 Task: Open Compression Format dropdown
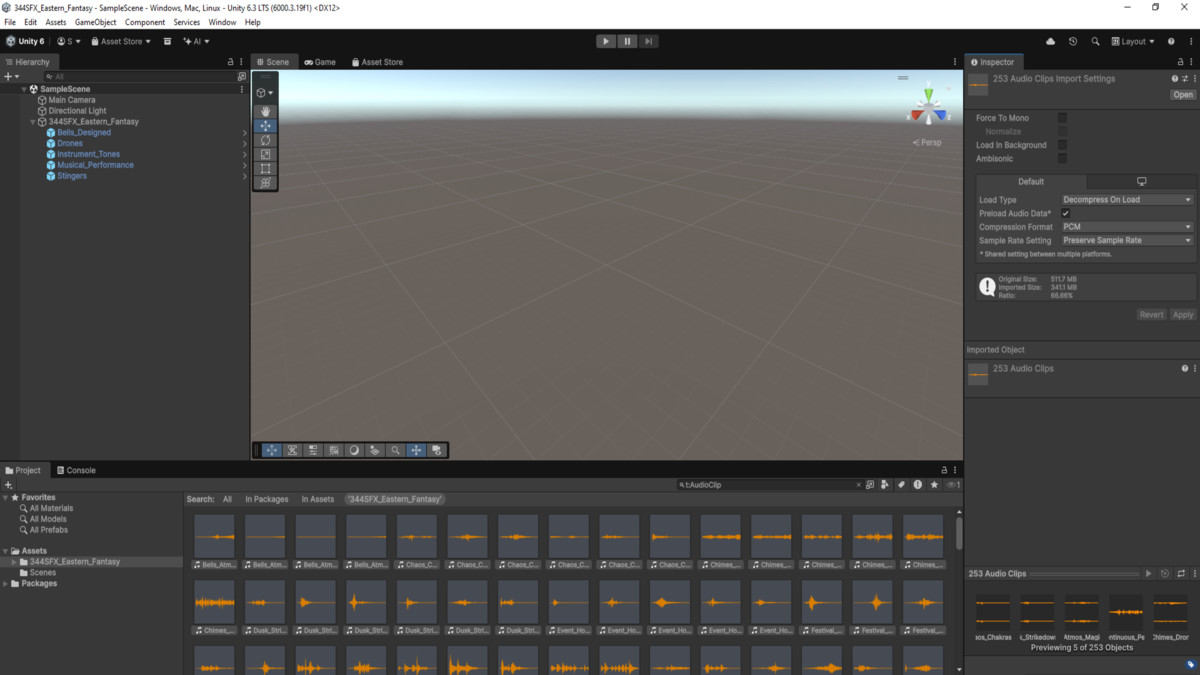pyautogui.click(x=1127, y=227)
